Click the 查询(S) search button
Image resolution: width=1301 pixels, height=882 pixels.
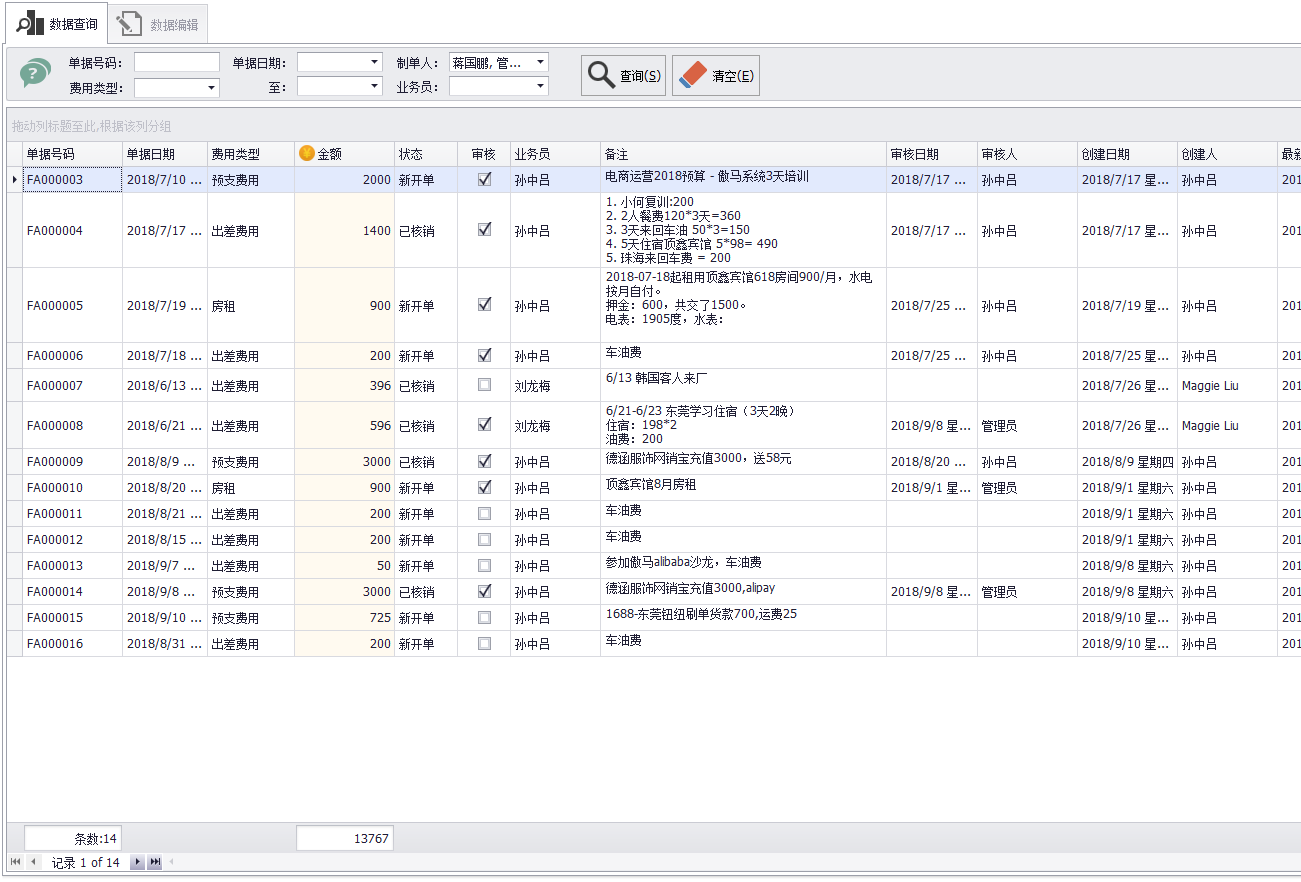(x=623, y=76)
